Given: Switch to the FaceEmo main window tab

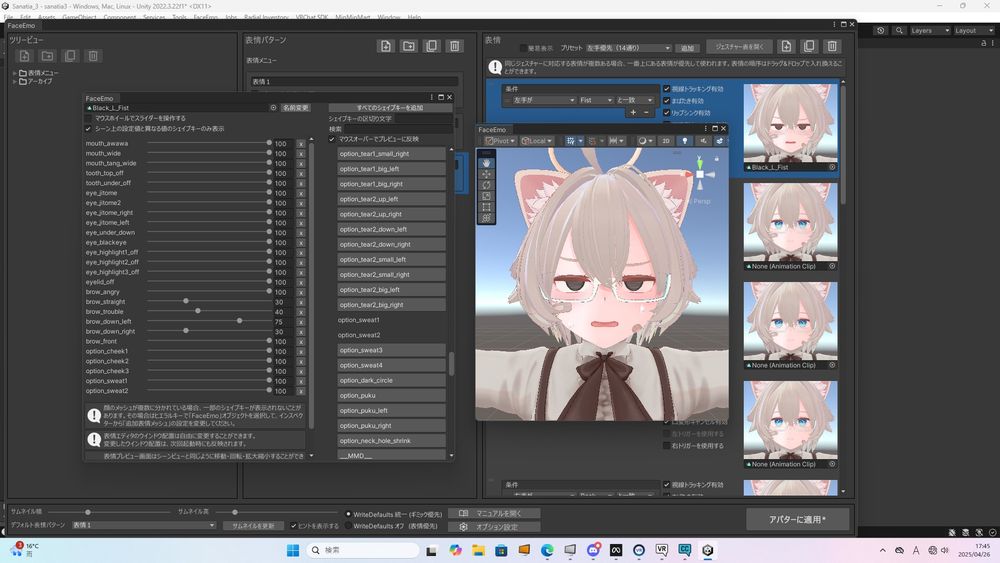Looking at the screenshot, I should tap(22, 26).
